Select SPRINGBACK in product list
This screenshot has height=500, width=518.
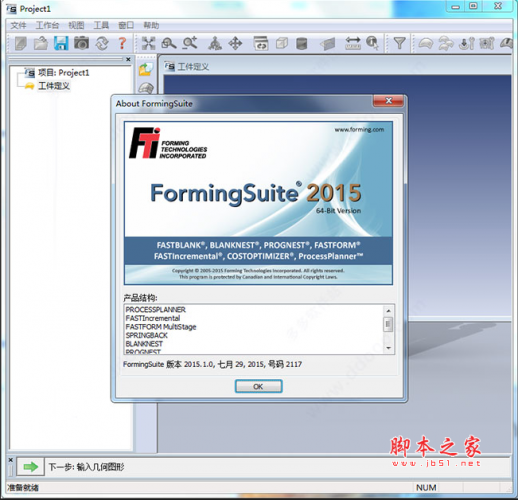[x=147, y=335]
